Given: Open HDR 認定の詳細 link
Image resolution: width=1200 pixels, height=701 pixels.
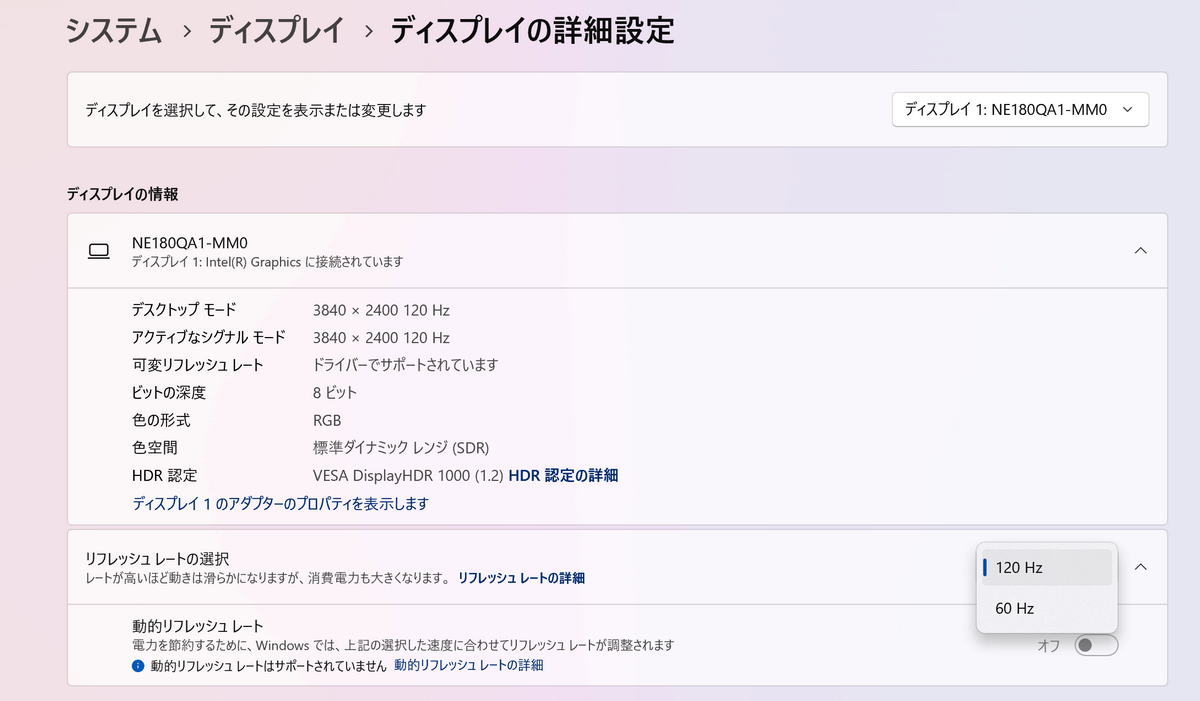Looking at the screenshot, I should tap(563, 476).
